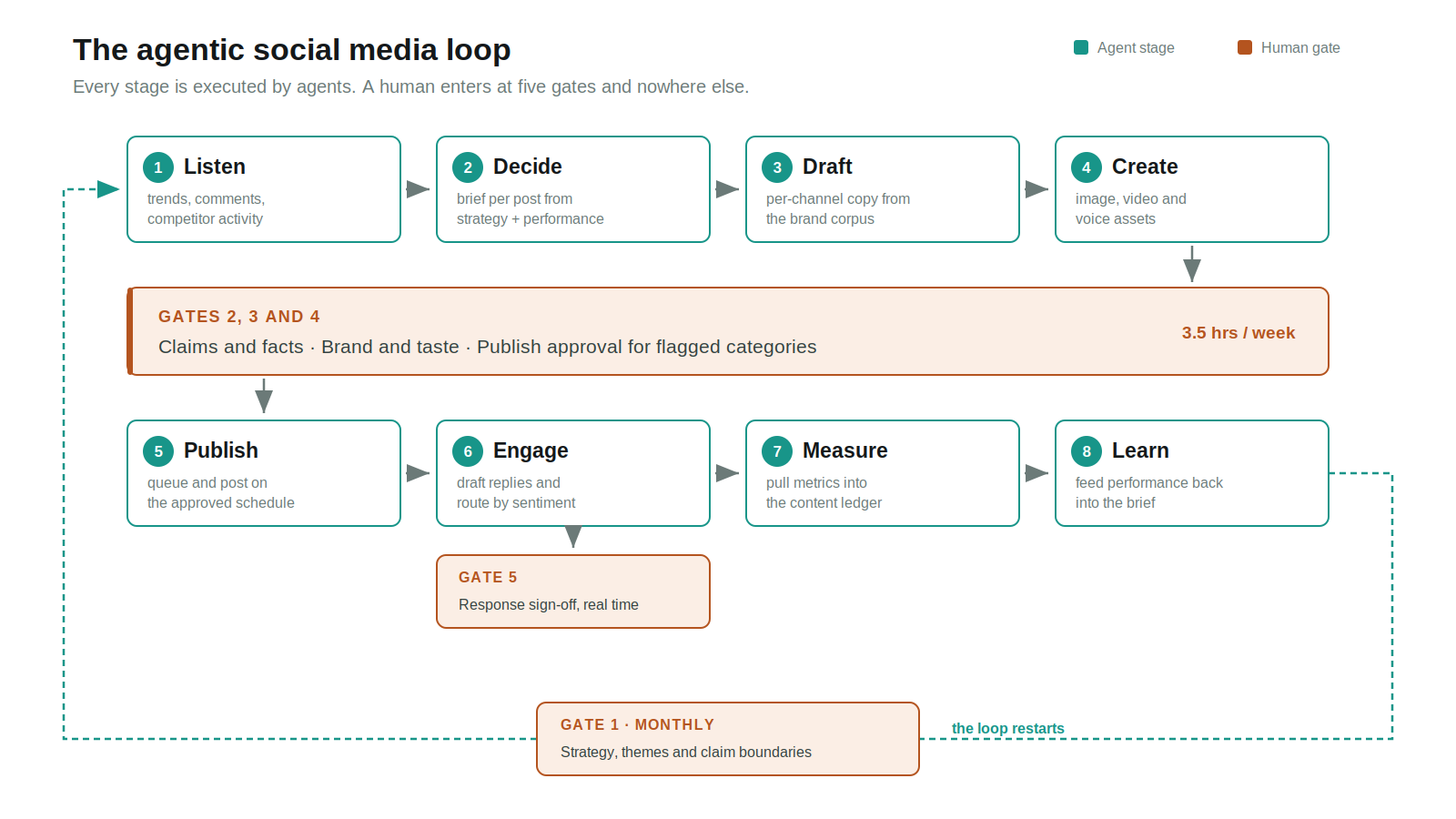Click the arrow between Measure and Learn
1456x819 pixels.
[x=1036, y=473]
